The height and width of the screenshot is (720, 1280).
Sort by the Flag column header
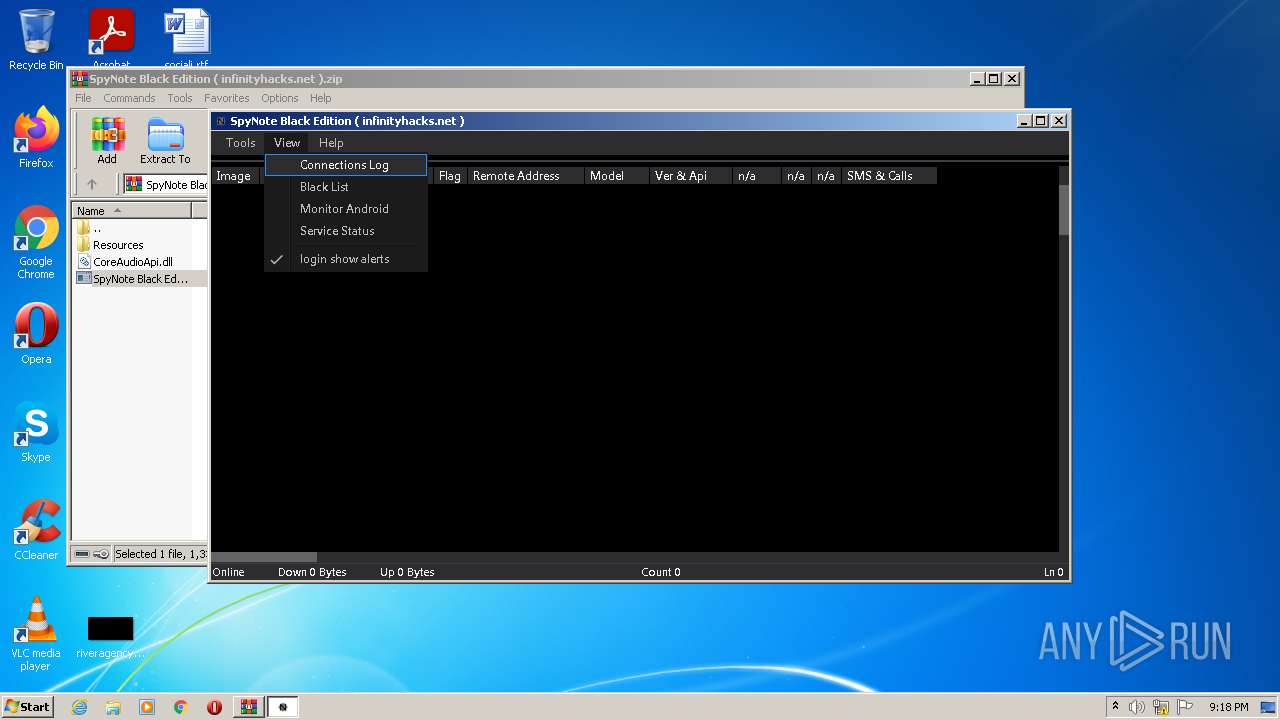450,176
